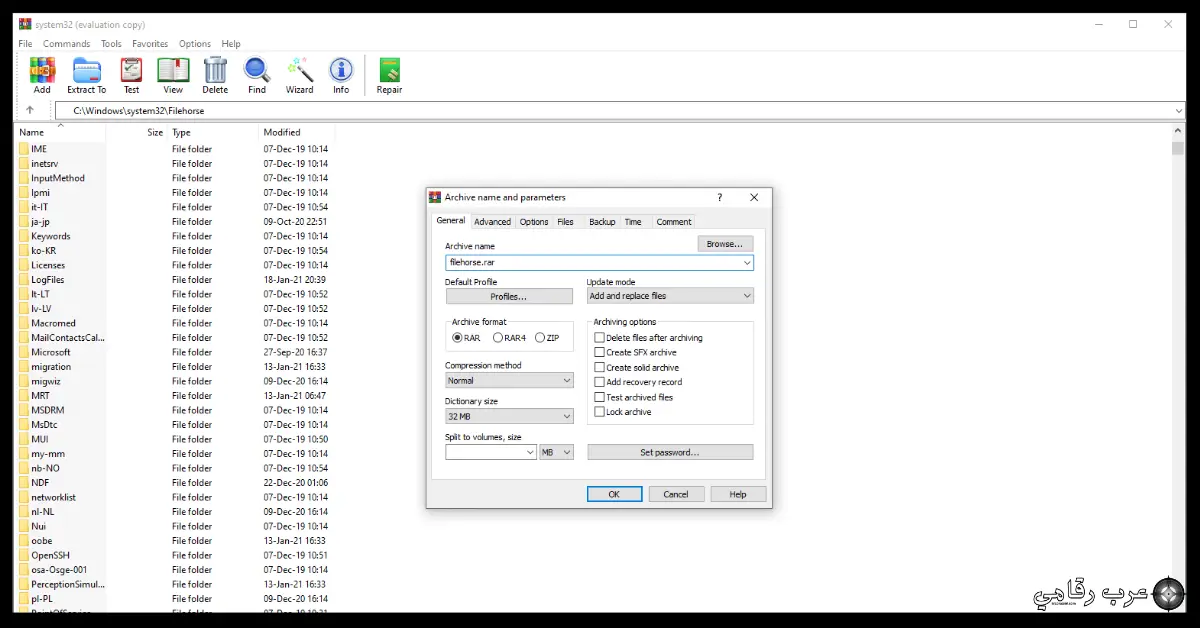This screenshot has width=1200, height=628.
Task: Open the Favorites menu
Action: tap(150, 44)
